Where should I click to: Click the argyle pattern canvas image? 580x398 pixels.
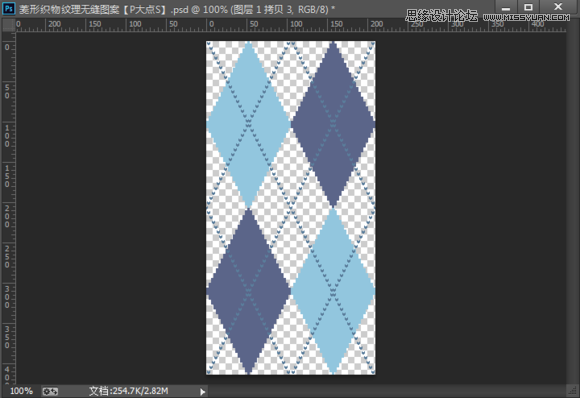[291, 208]
